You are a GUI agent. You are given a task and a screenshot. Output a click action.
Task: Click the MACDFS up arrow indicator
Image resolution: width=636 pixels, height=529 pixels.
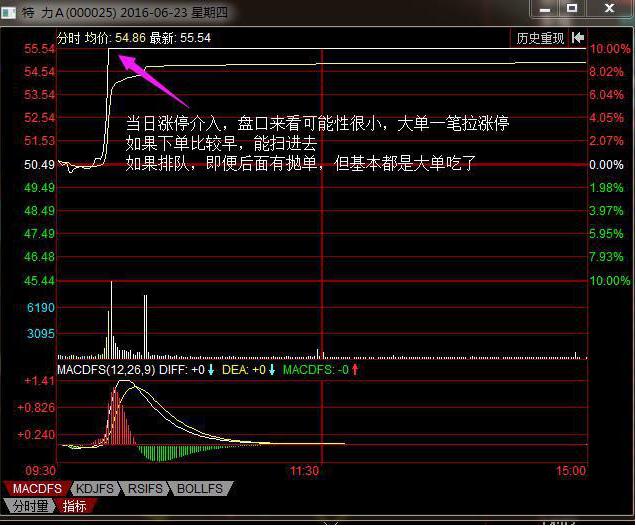pos(355,370)
